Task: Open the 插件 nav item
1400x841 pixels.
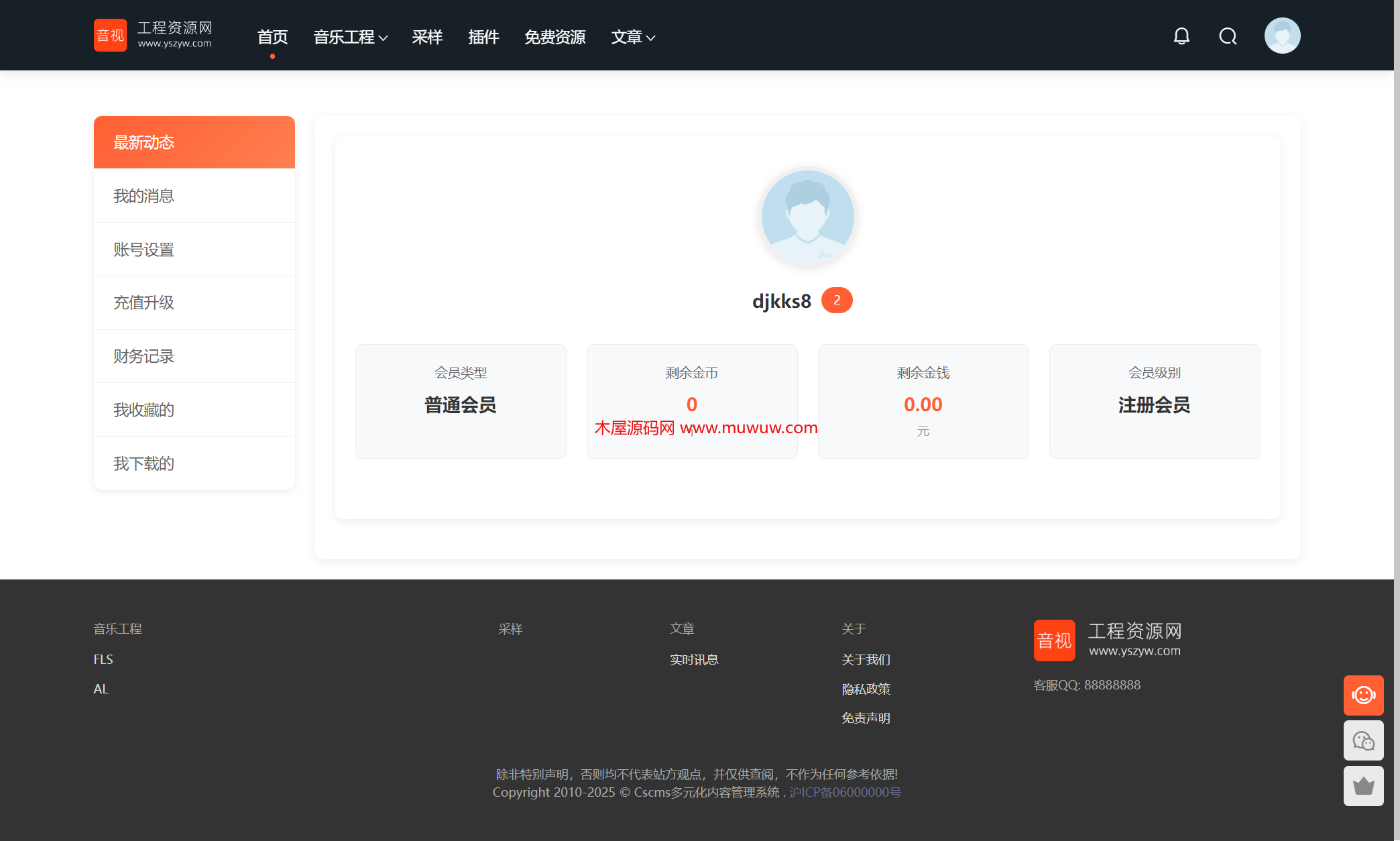Action: 483,37
